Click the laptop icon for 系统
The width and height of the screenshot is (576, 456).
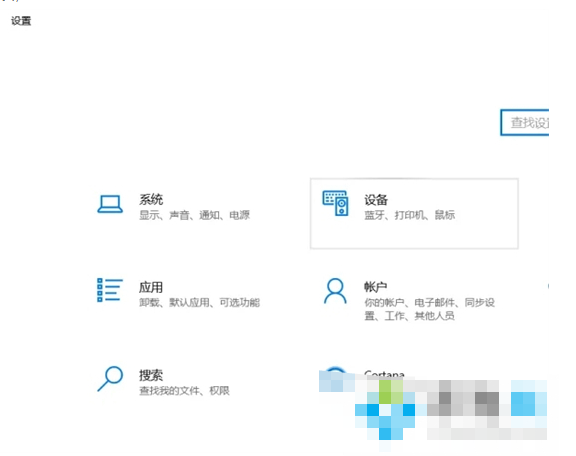[x=110, y=204]
